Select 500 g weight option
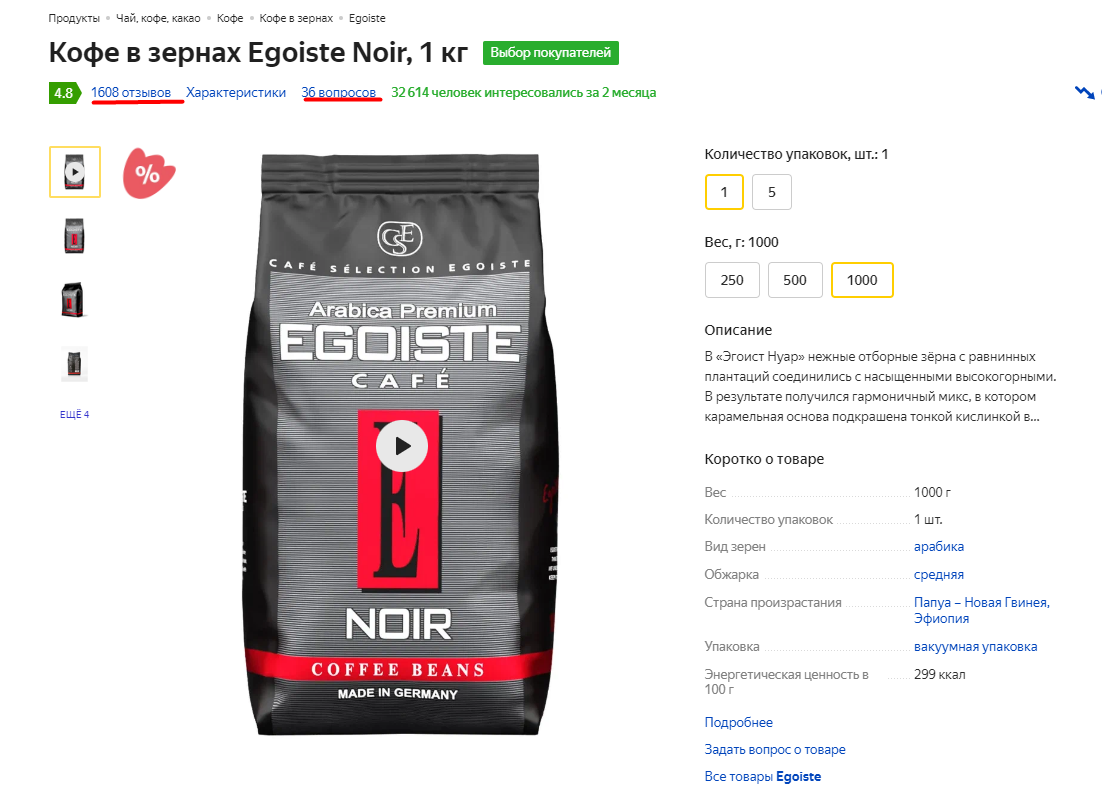 tap(795, 280)
